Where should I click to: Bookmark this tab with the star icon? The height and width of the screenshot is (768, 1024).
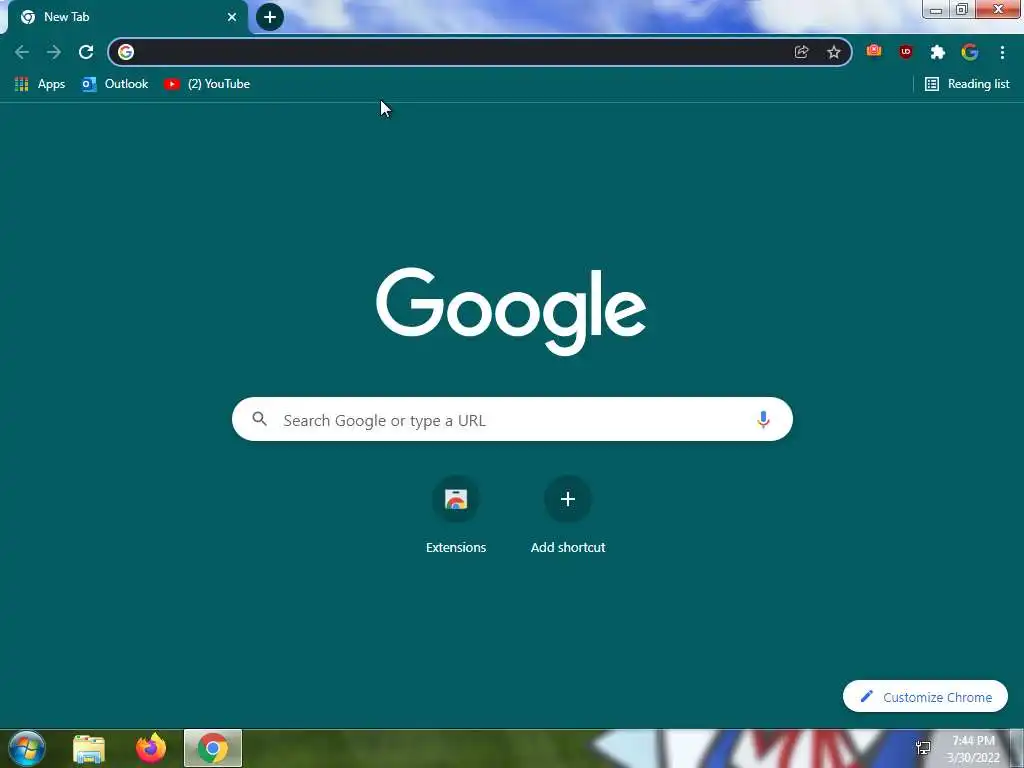[x=834, y=52]
